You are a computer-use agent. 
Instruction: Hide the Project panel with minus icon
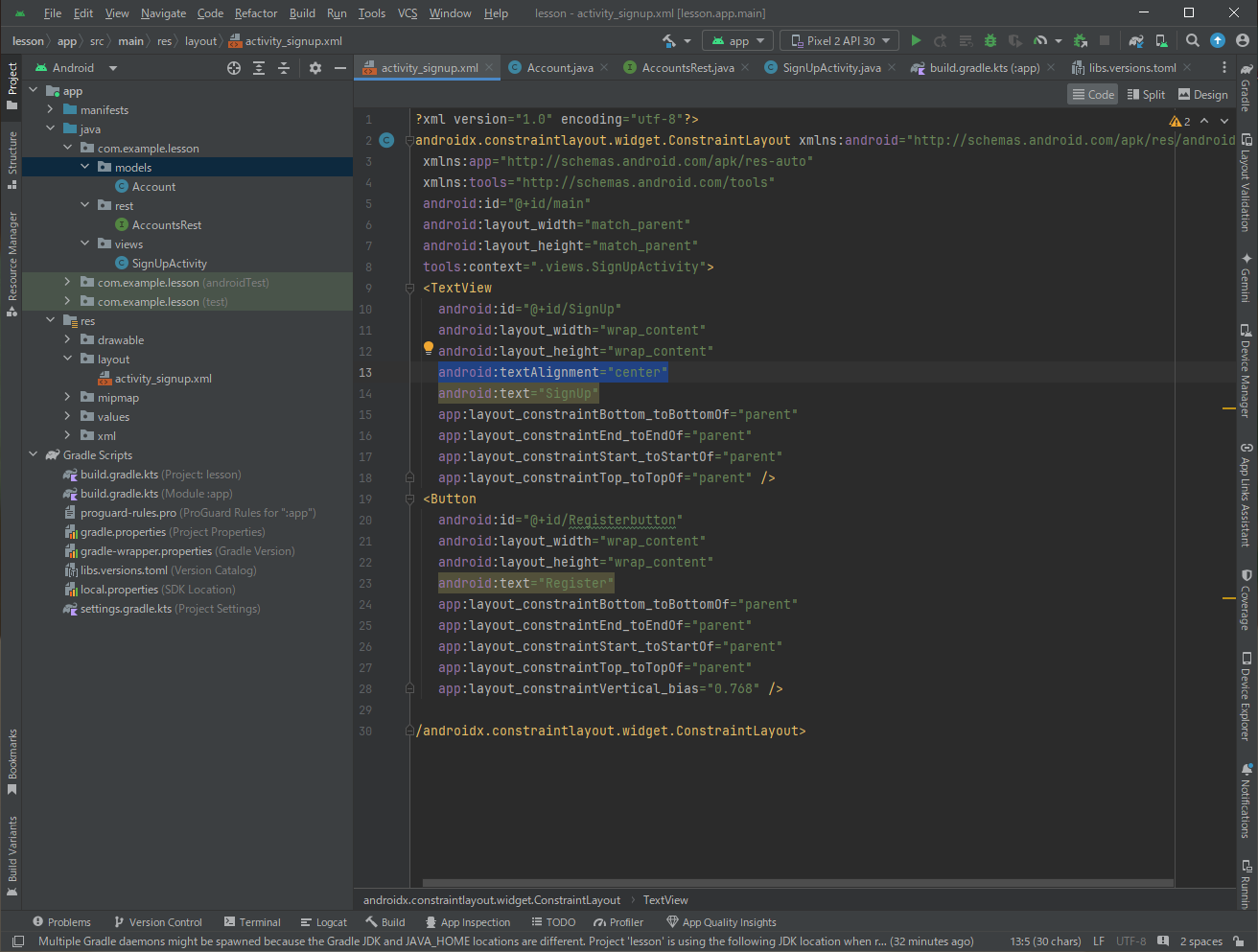pyautogui.click(x=339, y=68)
